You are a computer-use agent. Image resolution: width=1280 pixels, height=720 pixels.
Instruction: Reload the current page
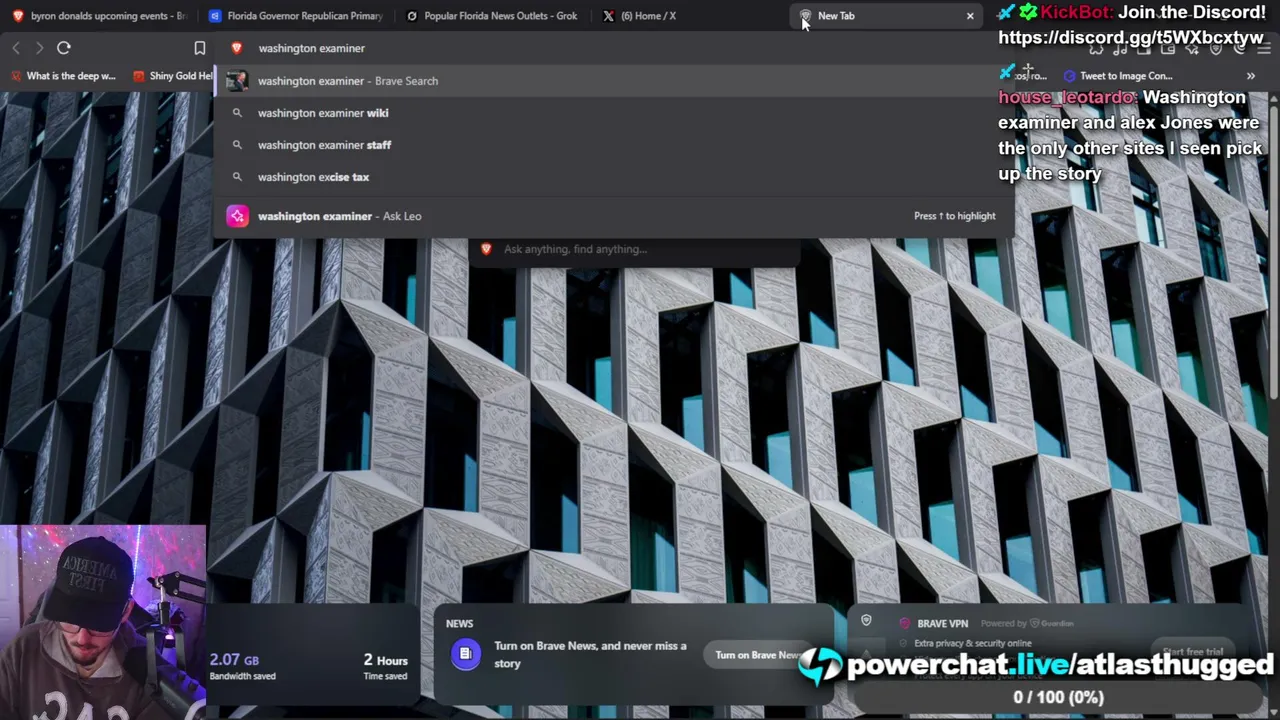pyautogui.click(x=64, y=48)
